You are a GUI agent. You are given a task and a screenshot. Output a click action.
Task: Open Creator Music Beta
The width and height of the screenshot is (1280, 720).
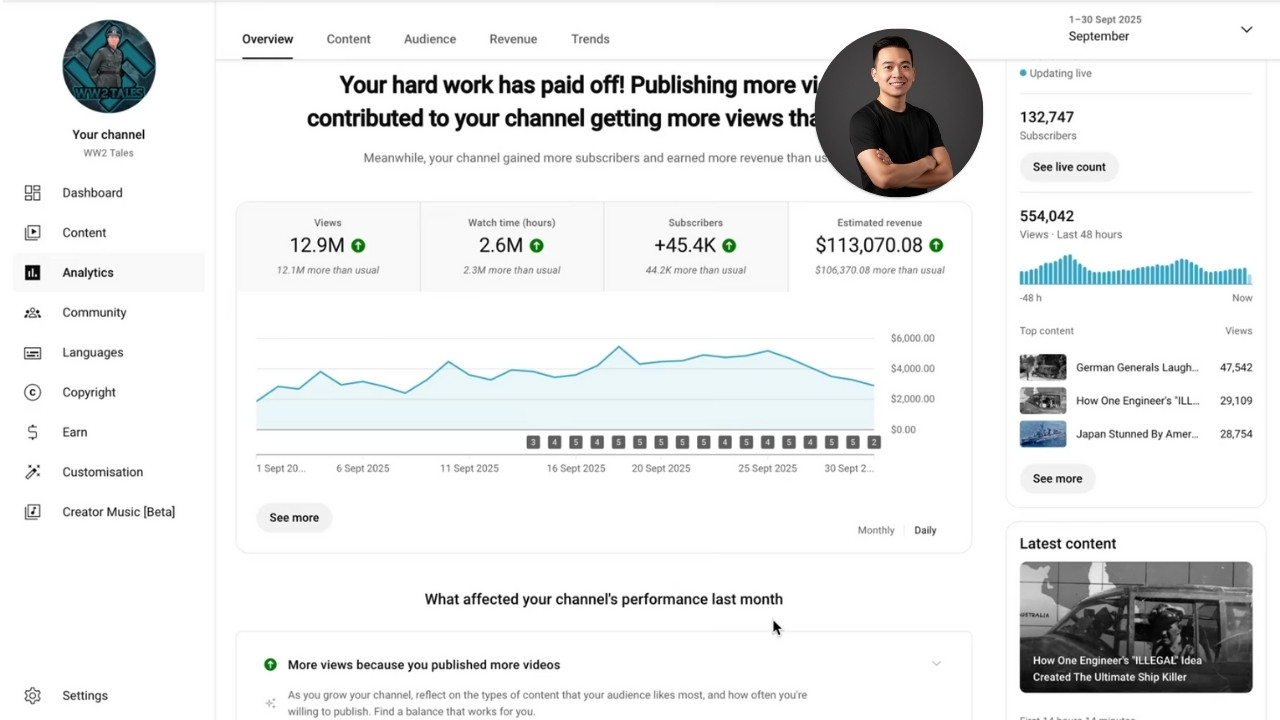[118, 511]
